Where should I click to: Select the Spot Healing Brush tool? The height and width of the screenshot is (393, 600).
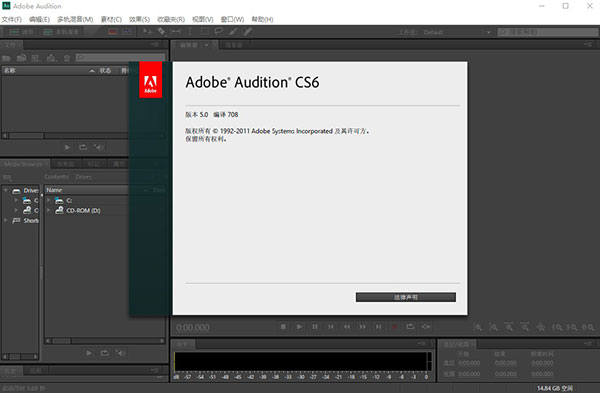248,31
